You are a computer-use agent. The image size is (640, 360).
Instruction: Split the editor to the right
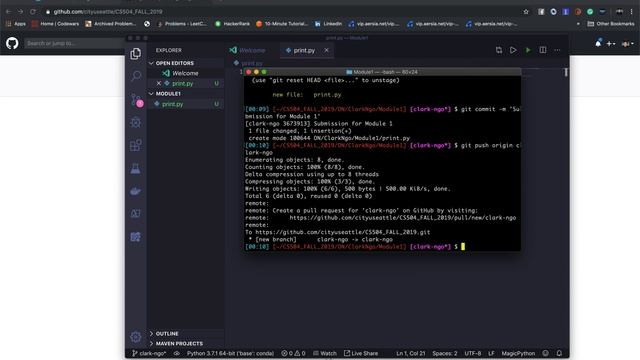542,50
